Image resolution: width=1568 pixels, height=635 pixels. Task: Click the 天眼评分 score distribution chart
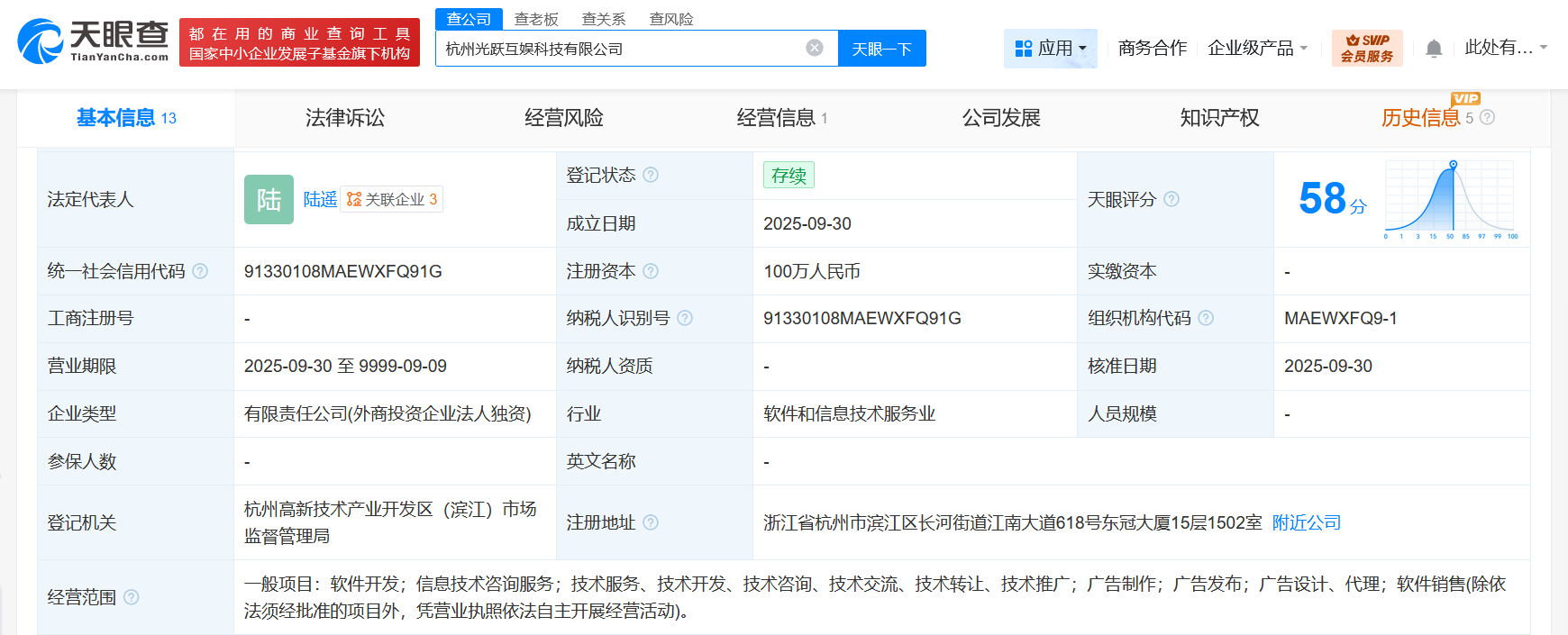pyautogui.click(x=1451, y=199)
